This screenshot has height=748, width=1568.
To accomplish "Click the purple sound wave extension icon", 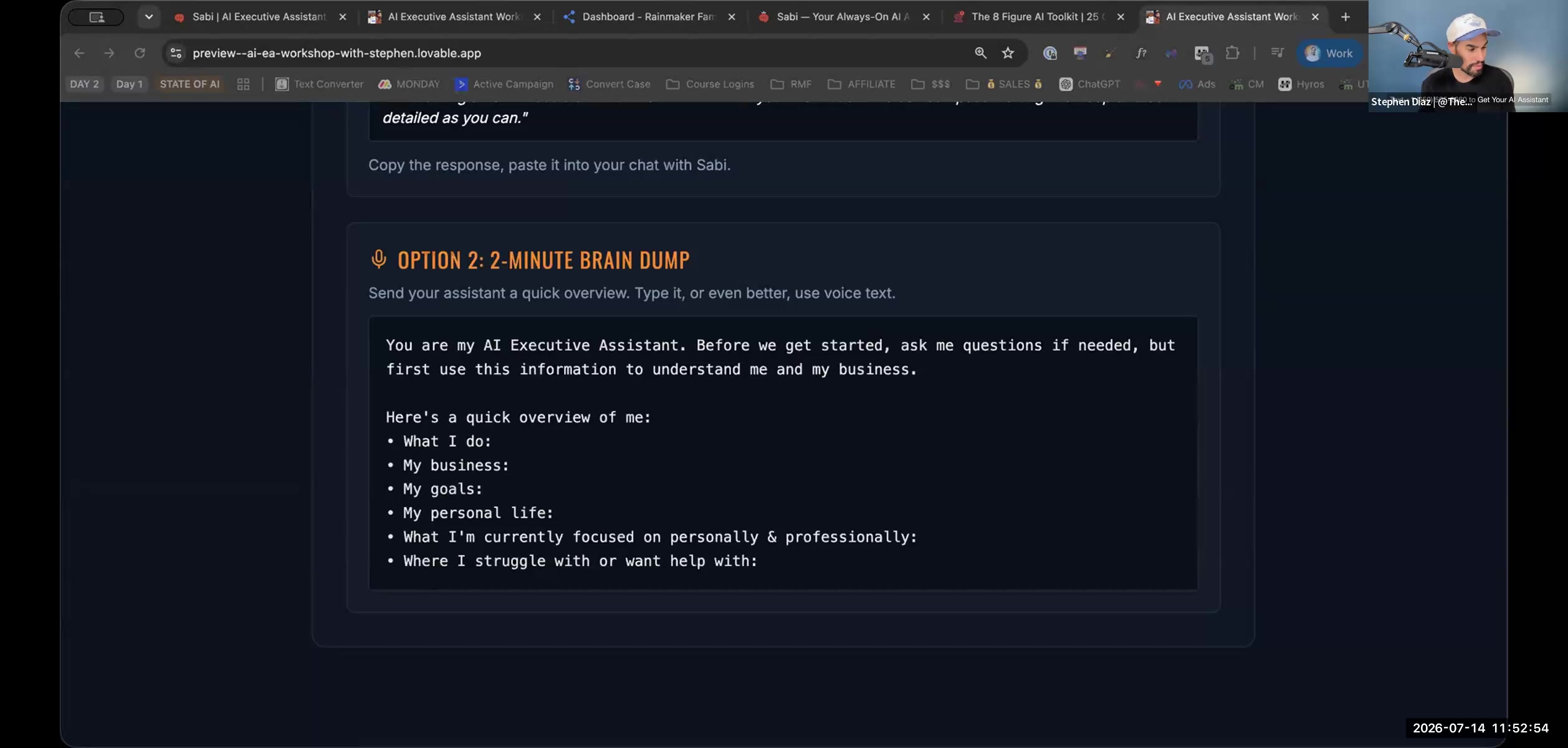I will coord(1172,54).
